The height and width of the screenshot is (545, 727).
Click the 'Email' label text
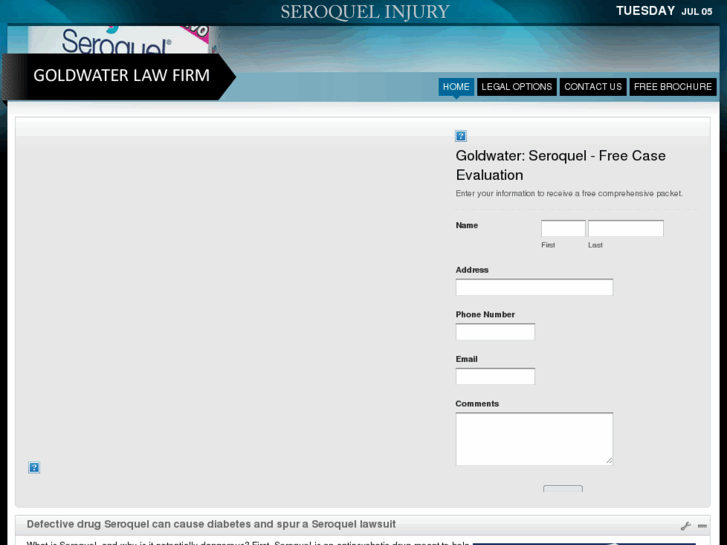(x=466, y=359)
